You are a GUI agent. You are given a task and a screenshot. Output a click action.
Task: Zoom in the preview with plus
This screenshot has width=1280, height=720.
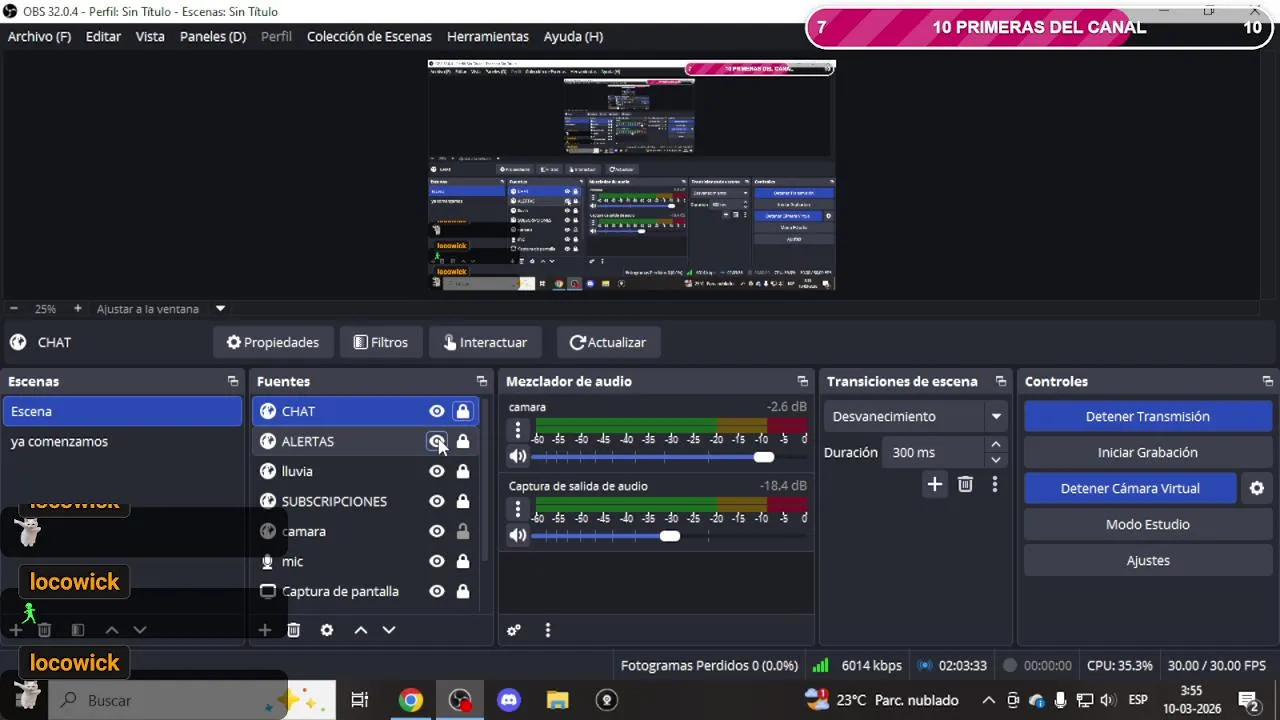pos(78,309)
